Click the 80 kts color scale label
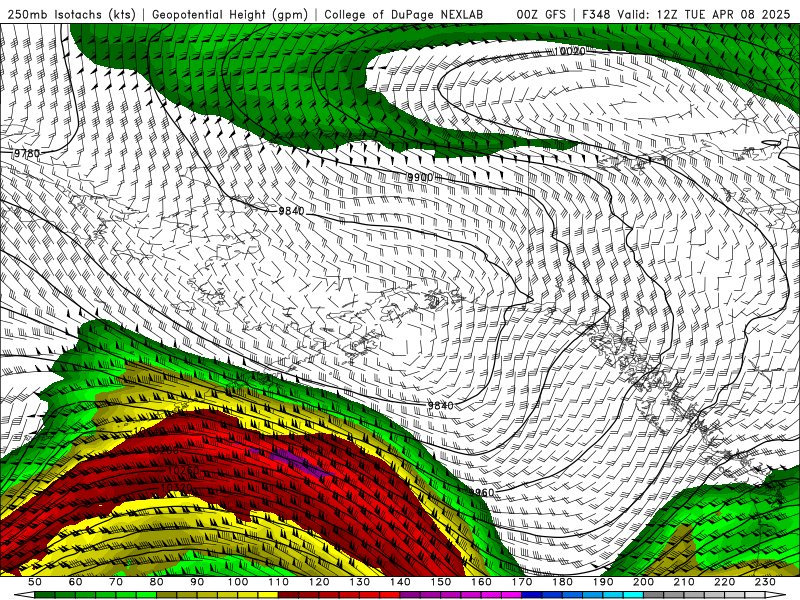The height and width of the screenshot is (600, 800). point(156,582)
